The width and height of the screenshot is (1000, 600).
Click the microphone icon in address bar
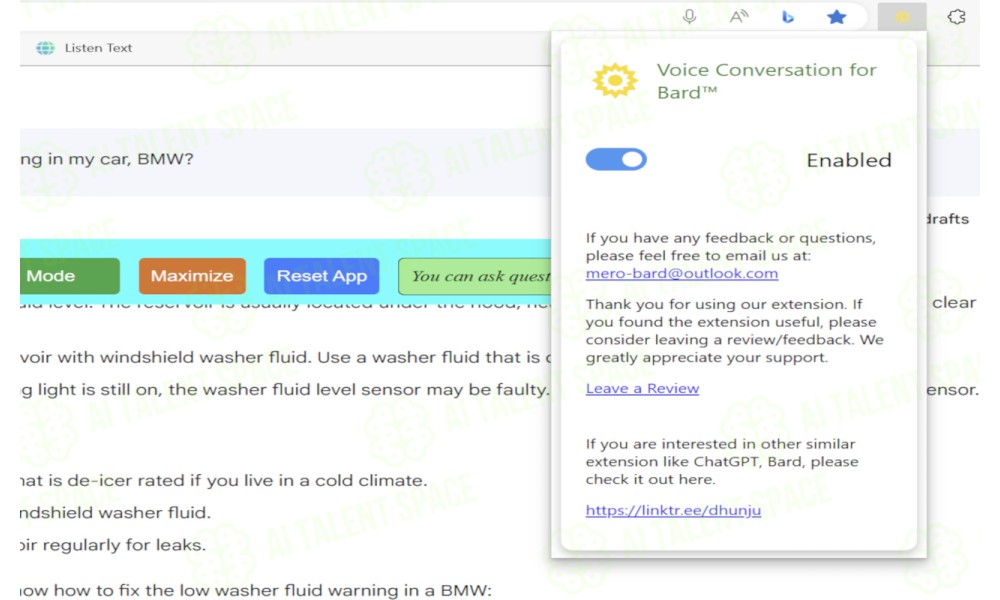pyautogui.click(x=689, y=17)
